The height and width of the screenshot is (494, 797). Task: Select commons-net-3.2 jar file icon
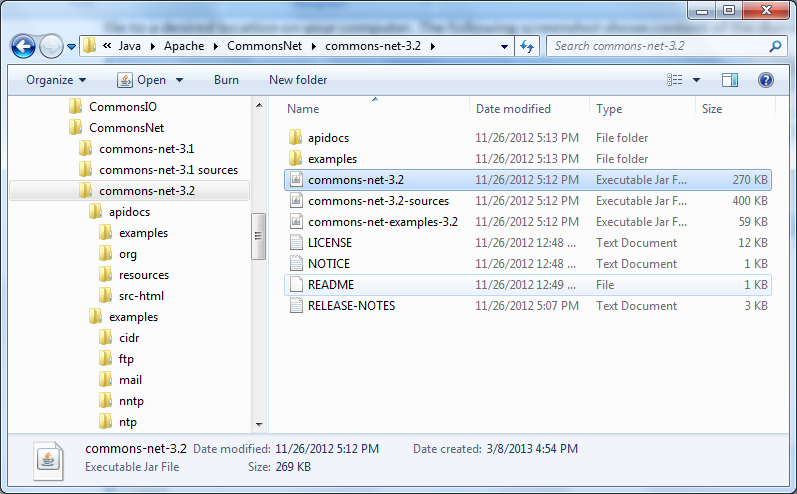[x=296, y=180]
